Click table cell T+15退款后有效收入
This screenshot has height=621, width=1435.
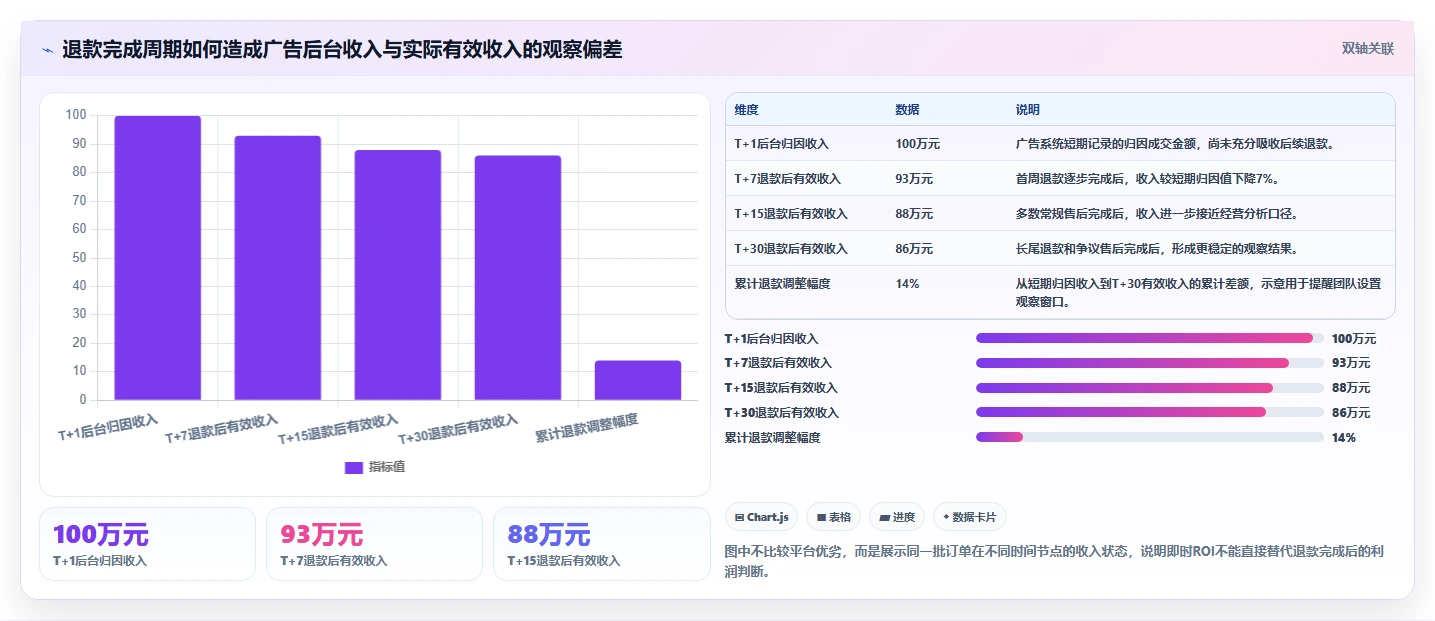pyautogui.click(x=791, y=214)
